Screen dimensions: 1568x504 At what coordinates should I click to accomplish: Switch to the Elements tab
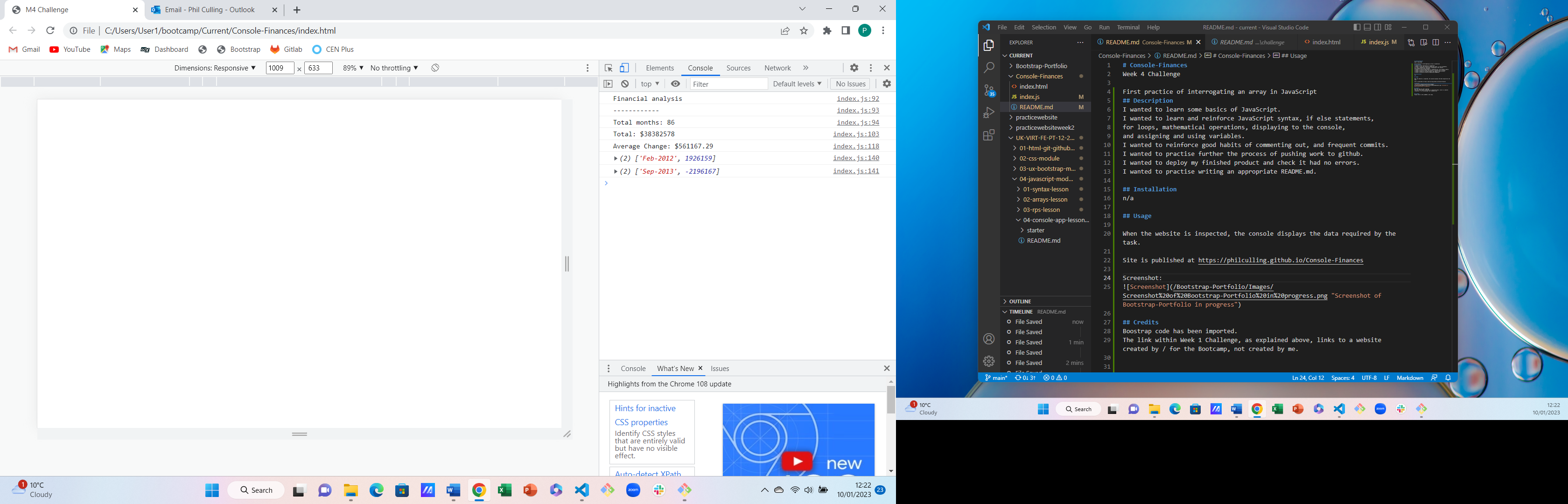pos(660,68)
